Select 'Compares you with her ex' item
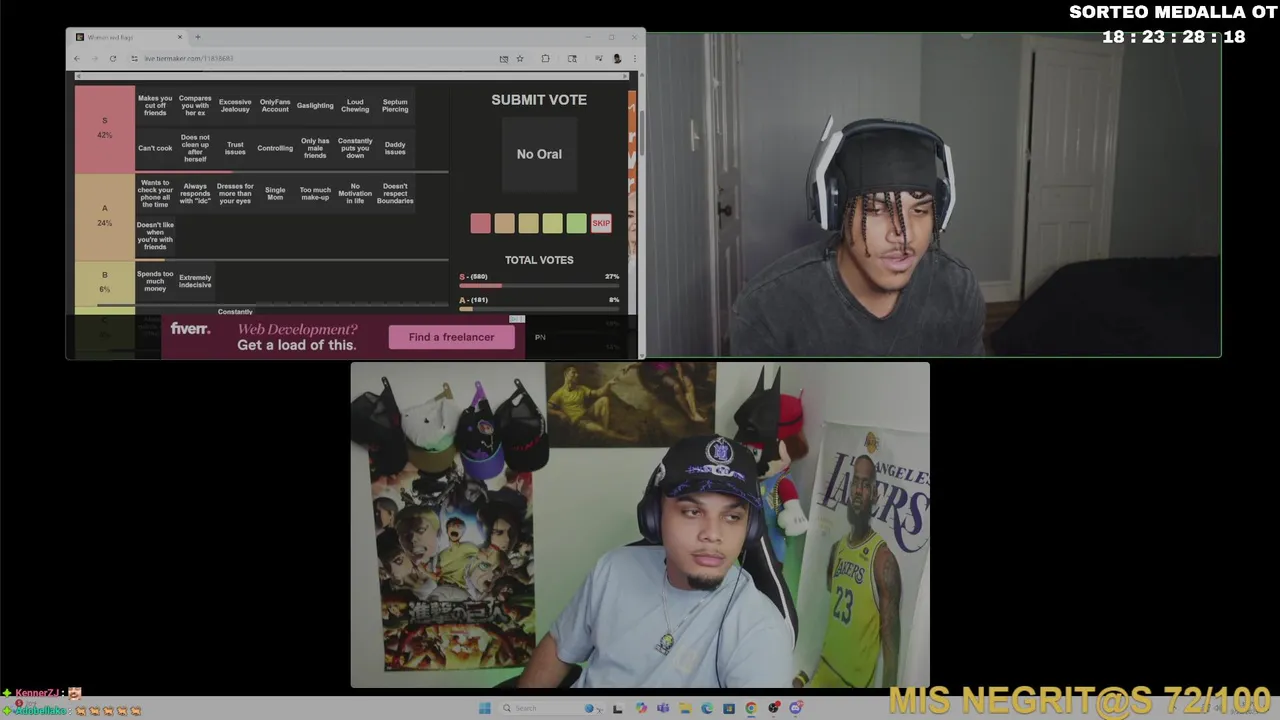The width and height of the screenshot is (1280, 720). point(195,105)
